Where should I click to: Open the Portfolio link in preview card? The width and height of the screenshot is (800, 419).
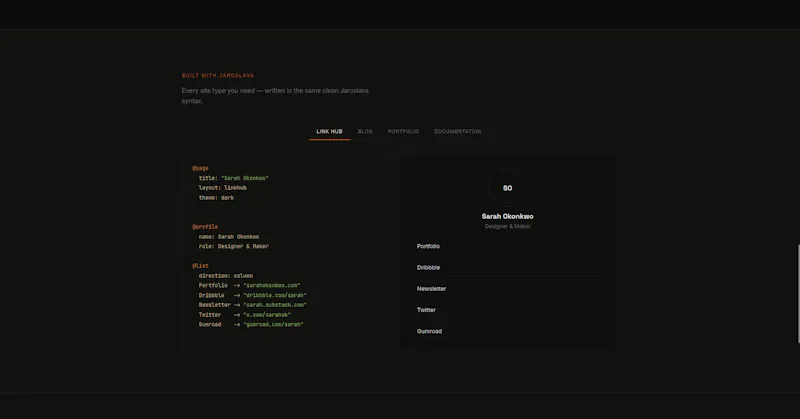point(508,246)
